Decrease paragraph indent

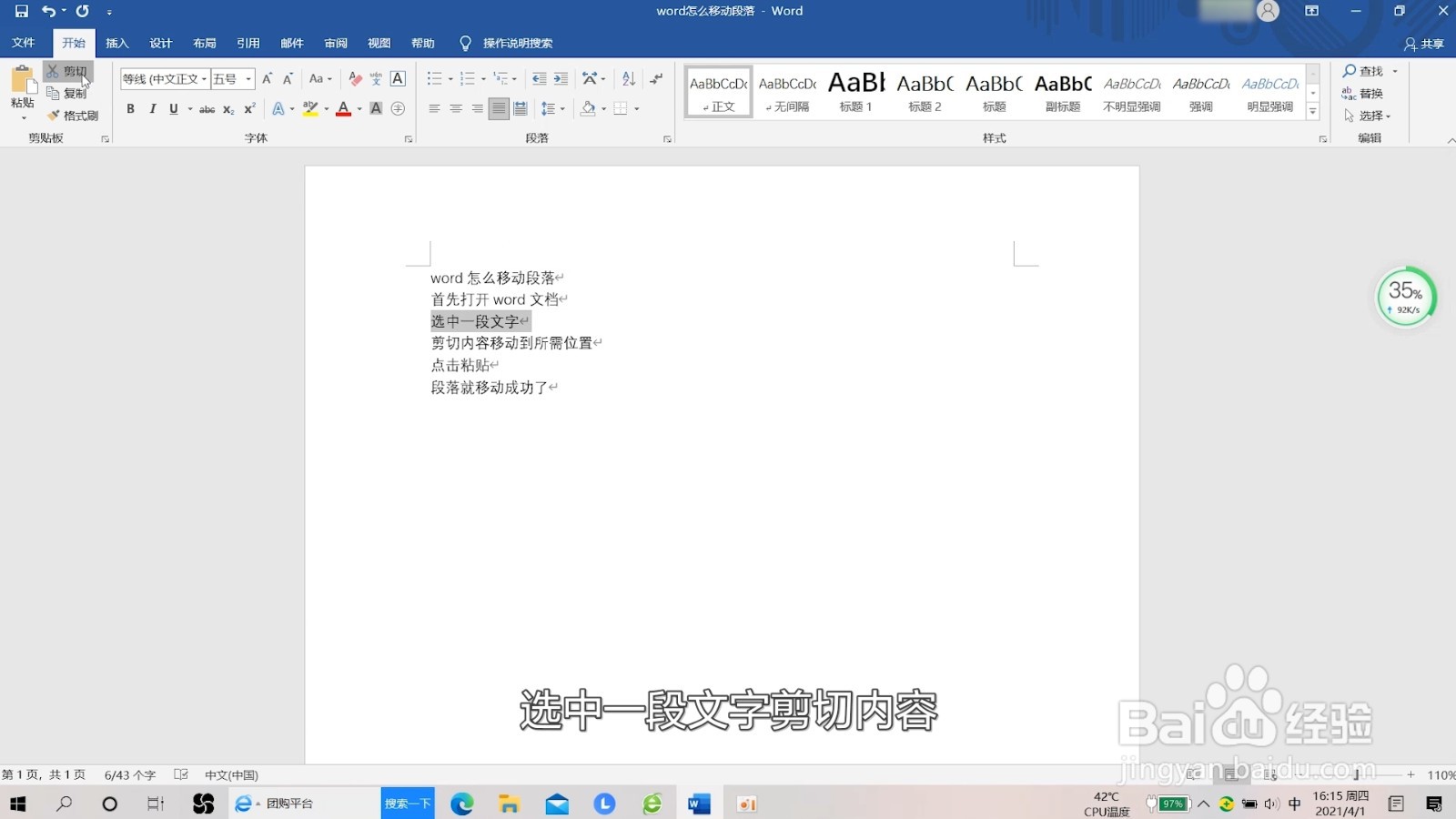coord(539,79)
